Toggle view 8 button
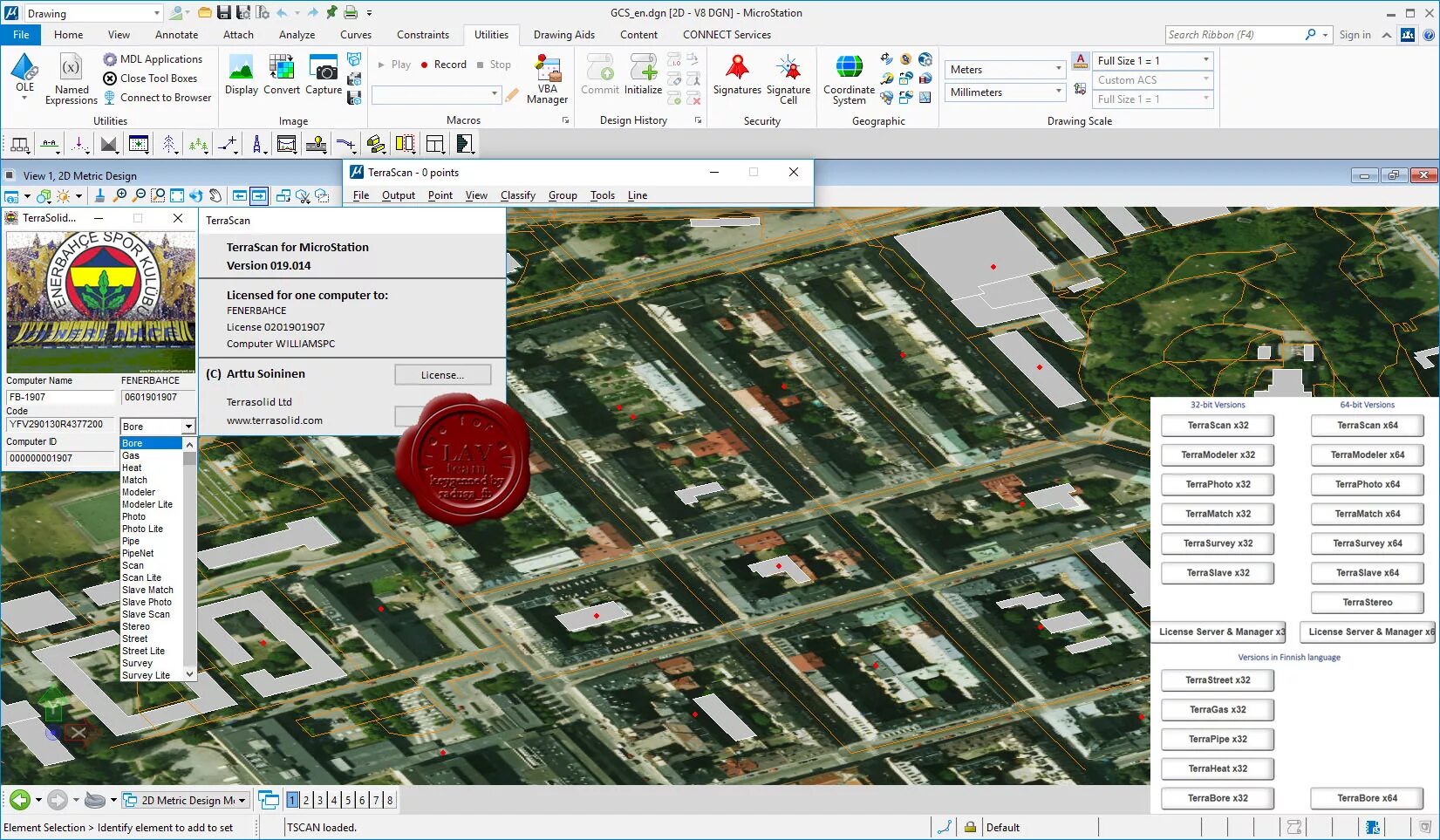The image size is (1440, 840). click(x=390, y=800)
